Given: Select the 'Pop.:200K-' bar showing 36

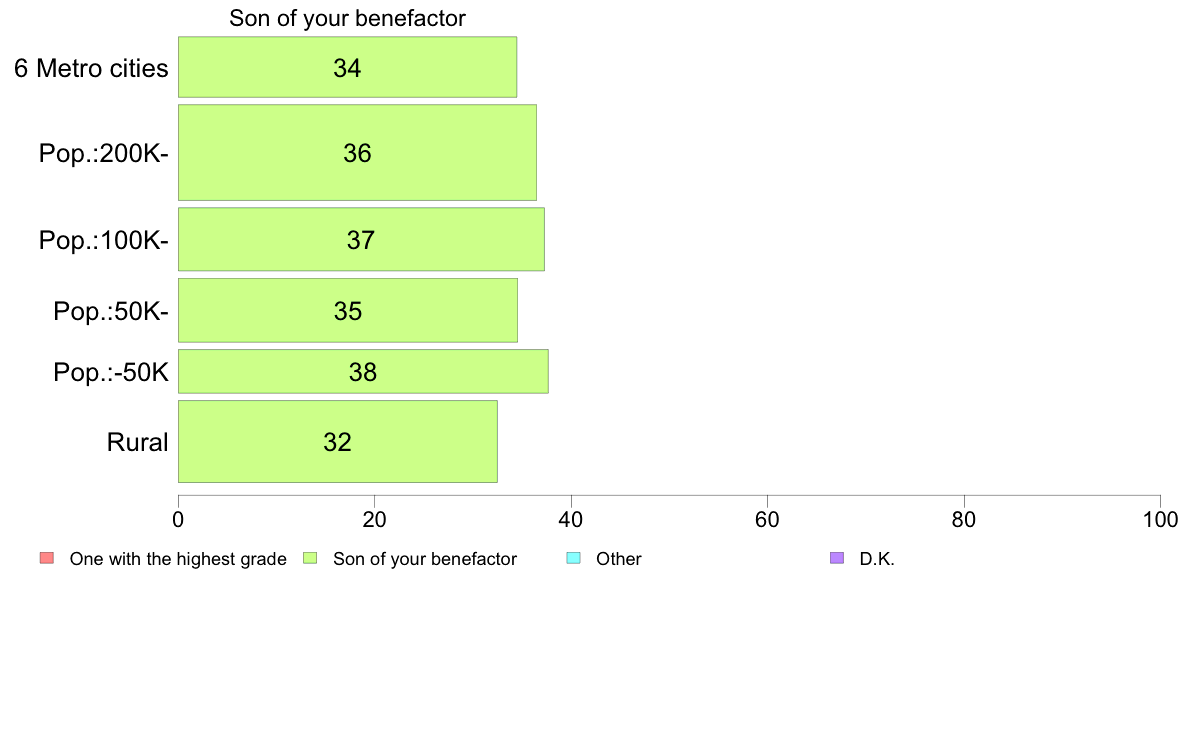Looking at the screenshot, I should click(x=357, y=152).
